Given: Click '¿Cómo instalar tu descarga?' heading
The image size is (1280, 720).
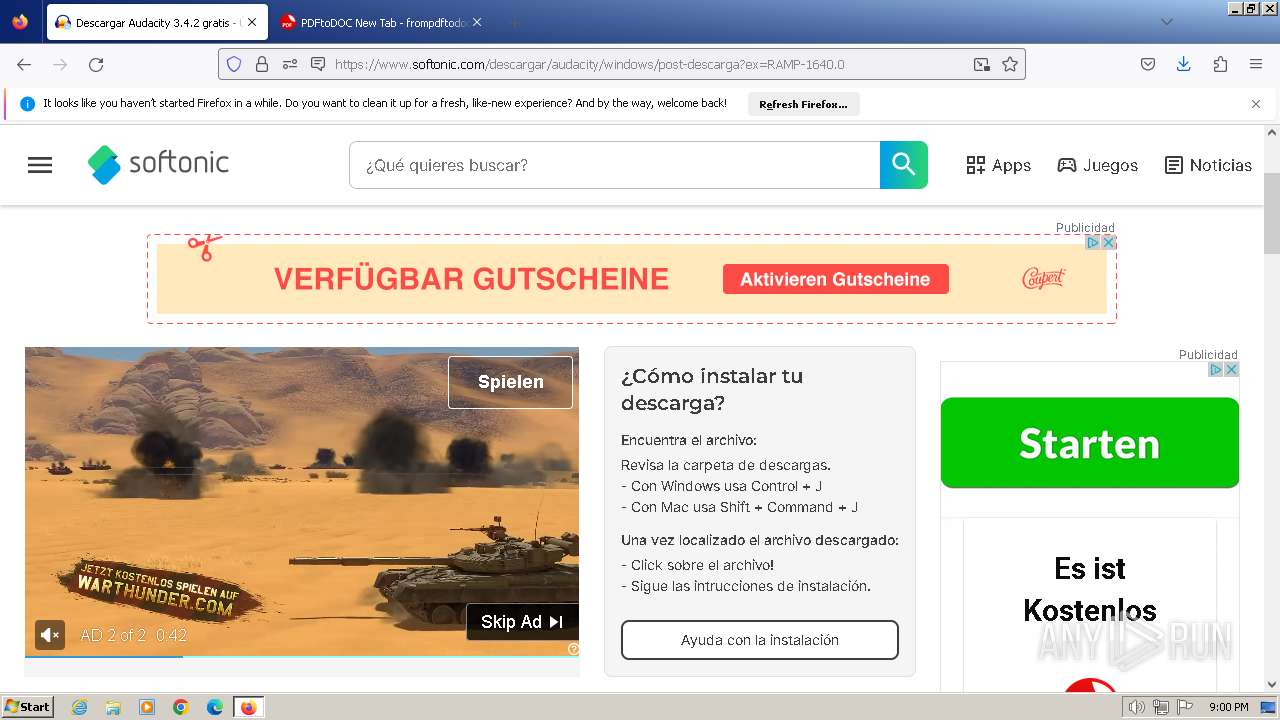Looking at the screenshot, I should click(x=712, y=389).
